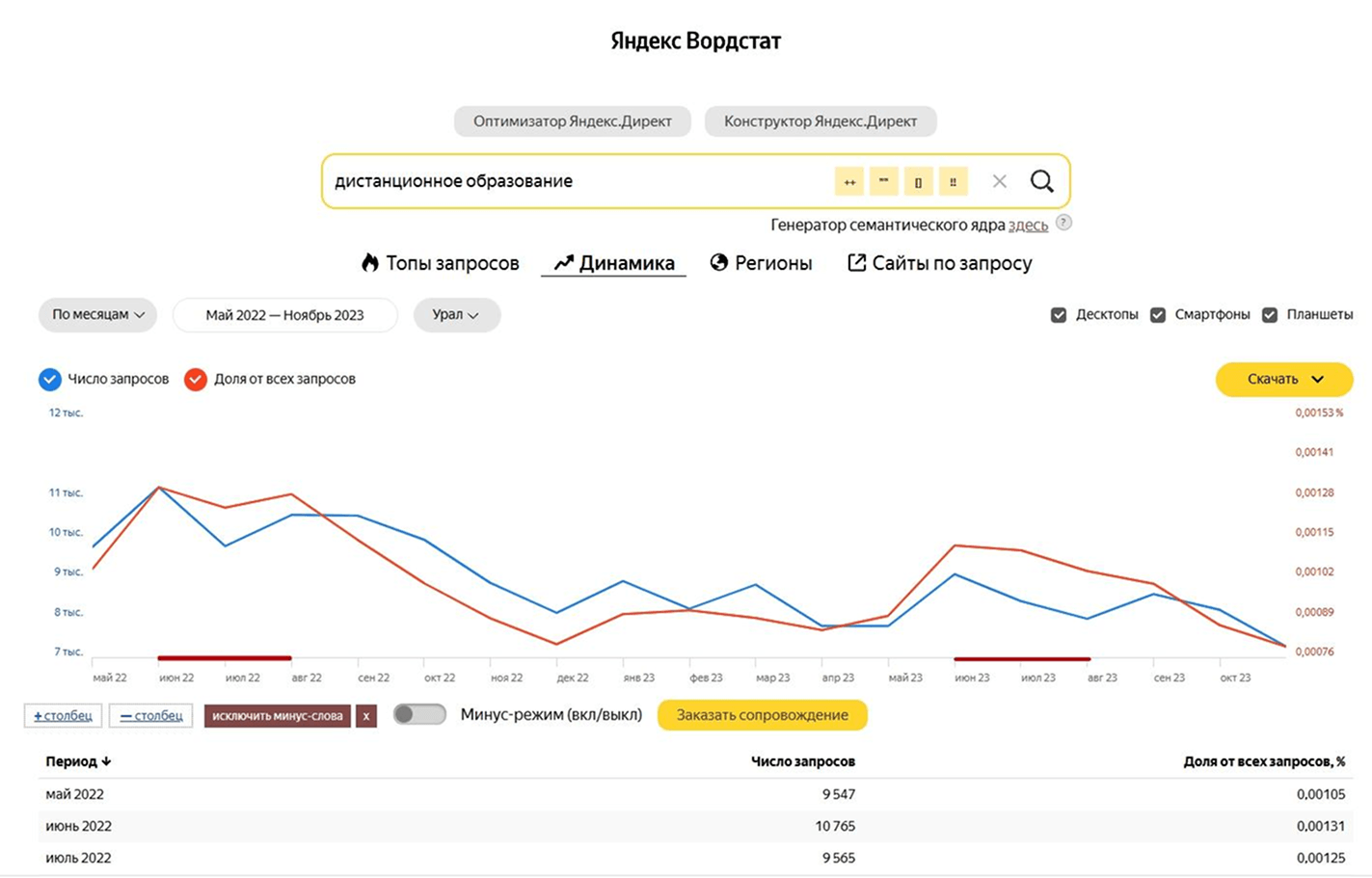Follow the 'здесь' semantic core link
Image resolution: width=1372 pixels, height=878 pixels.
1028,226
